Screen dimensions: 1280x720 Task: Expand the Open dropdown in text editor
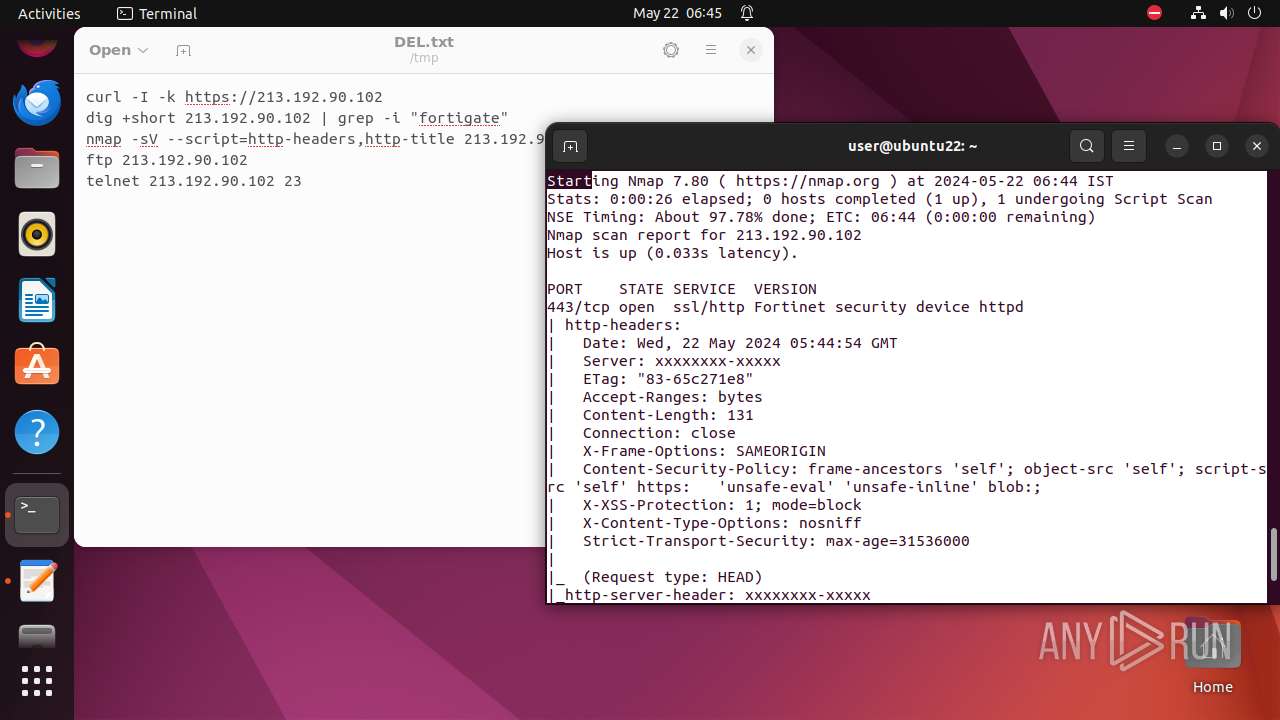[x=118, y=50]
